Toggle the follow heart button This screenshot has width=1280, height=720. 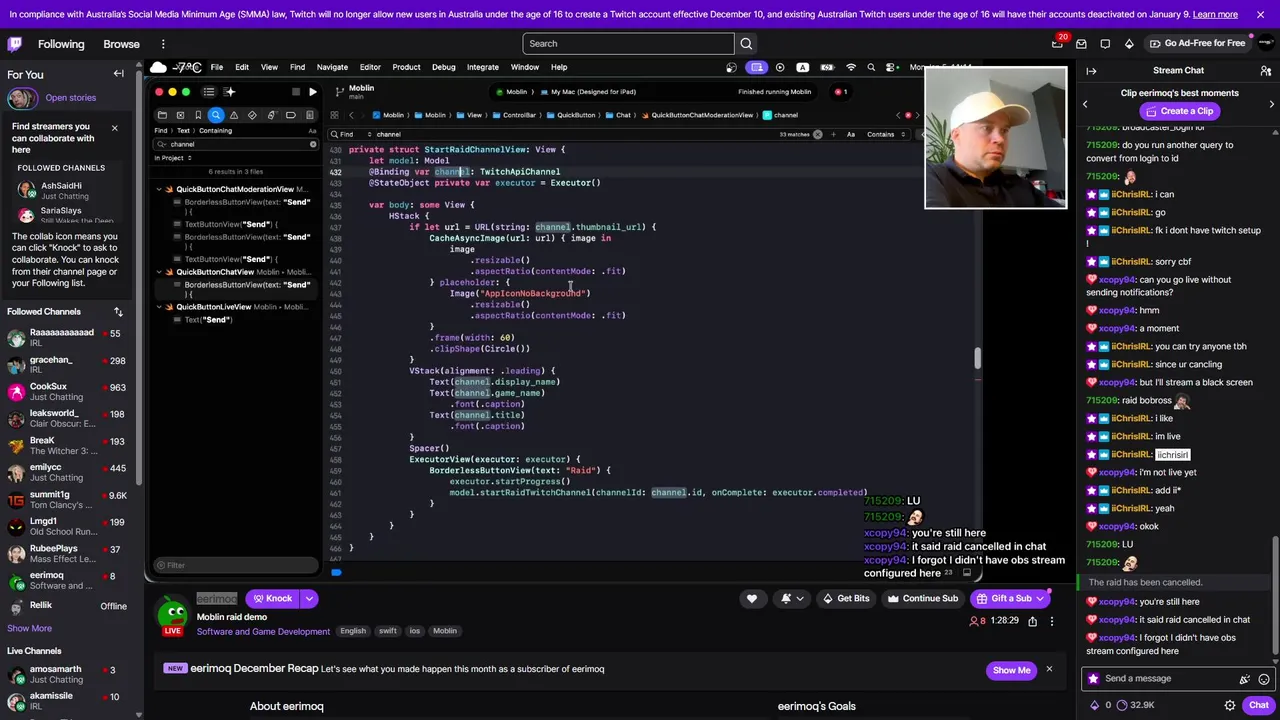[752, 599]
